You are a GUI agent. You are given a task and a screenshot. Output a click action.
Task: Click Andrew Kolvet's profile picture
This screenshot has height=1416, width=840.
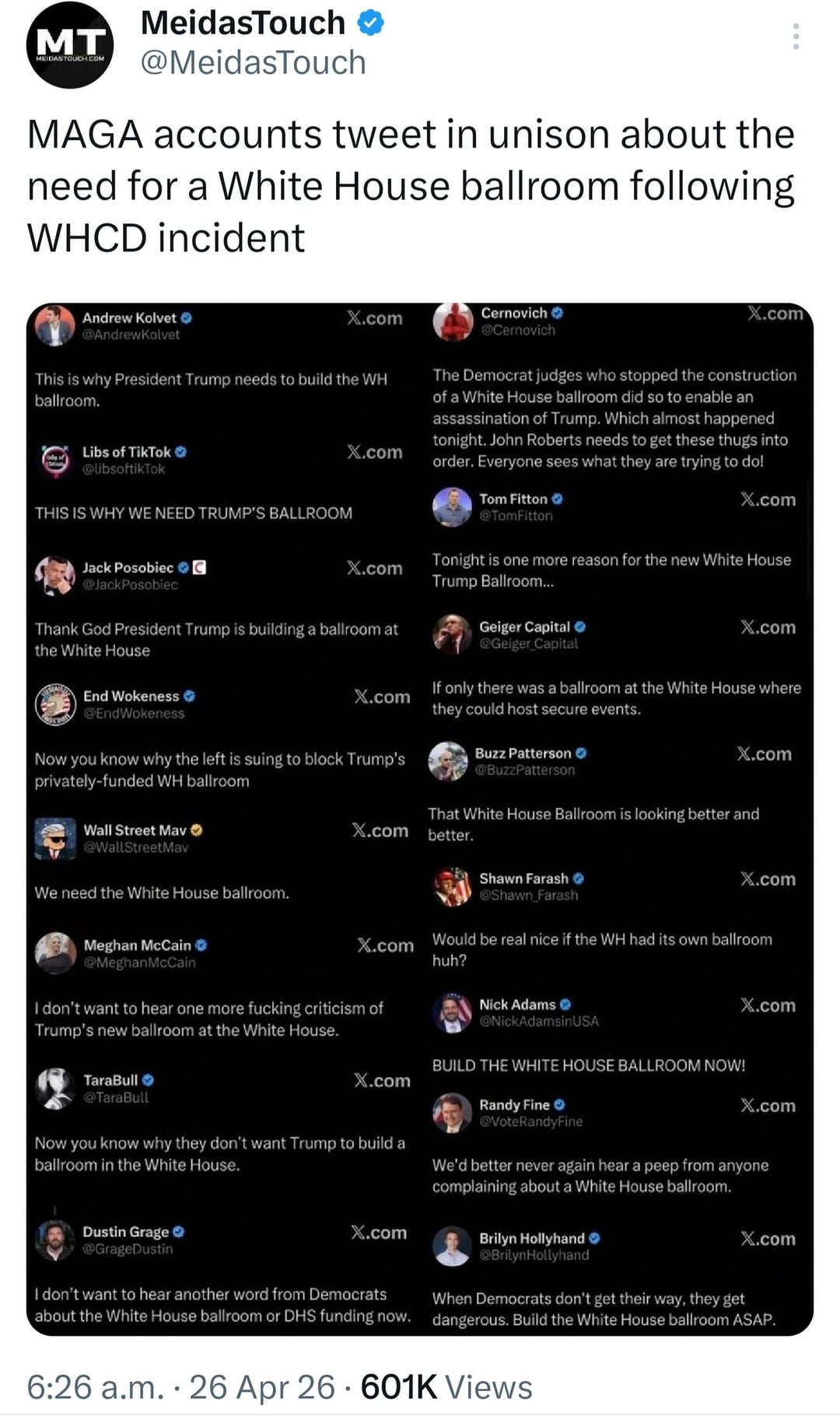point(54,325)
